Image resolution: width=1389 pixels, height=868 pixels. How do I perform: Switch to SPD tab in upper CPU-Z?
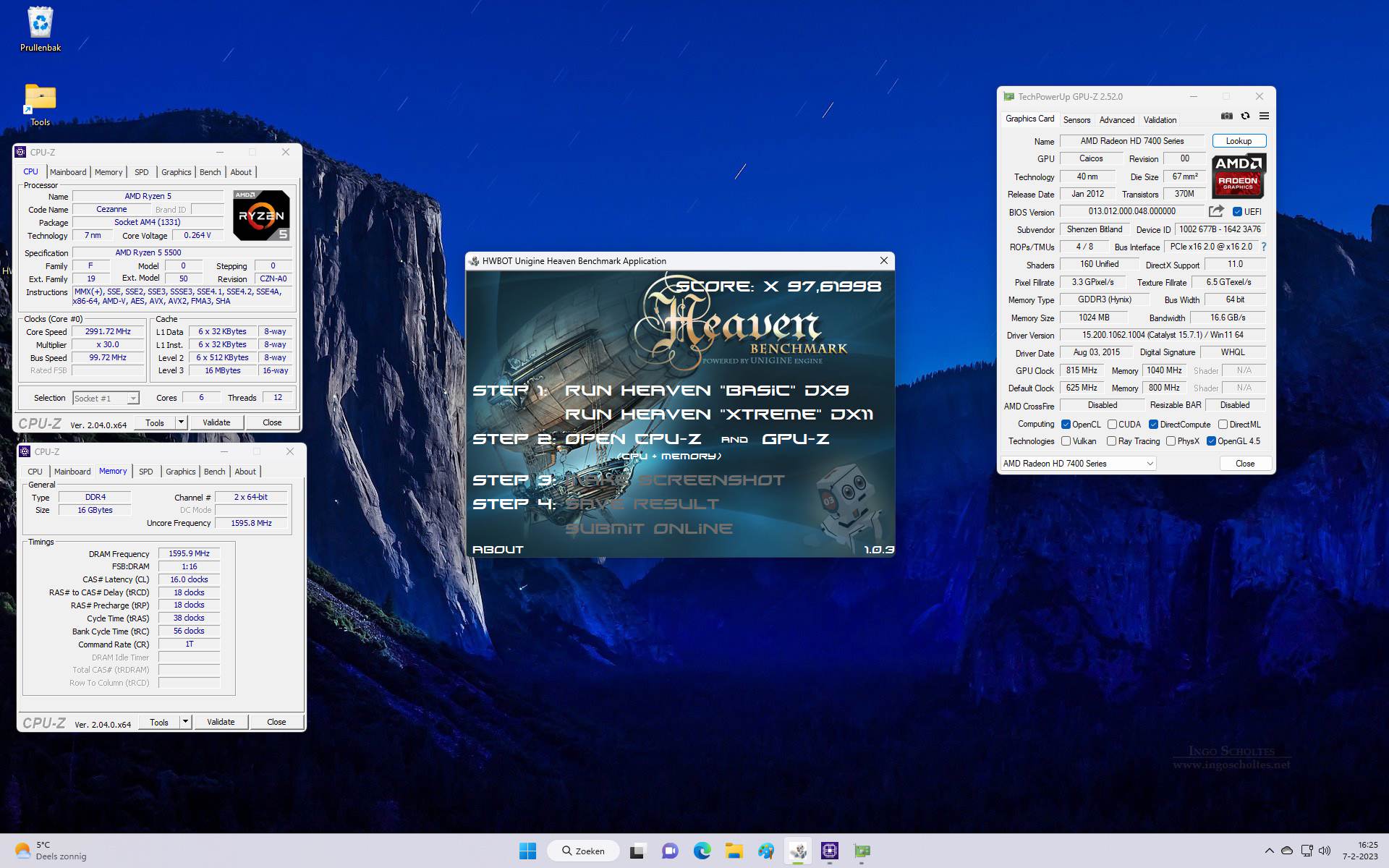(x=142, y=172)
